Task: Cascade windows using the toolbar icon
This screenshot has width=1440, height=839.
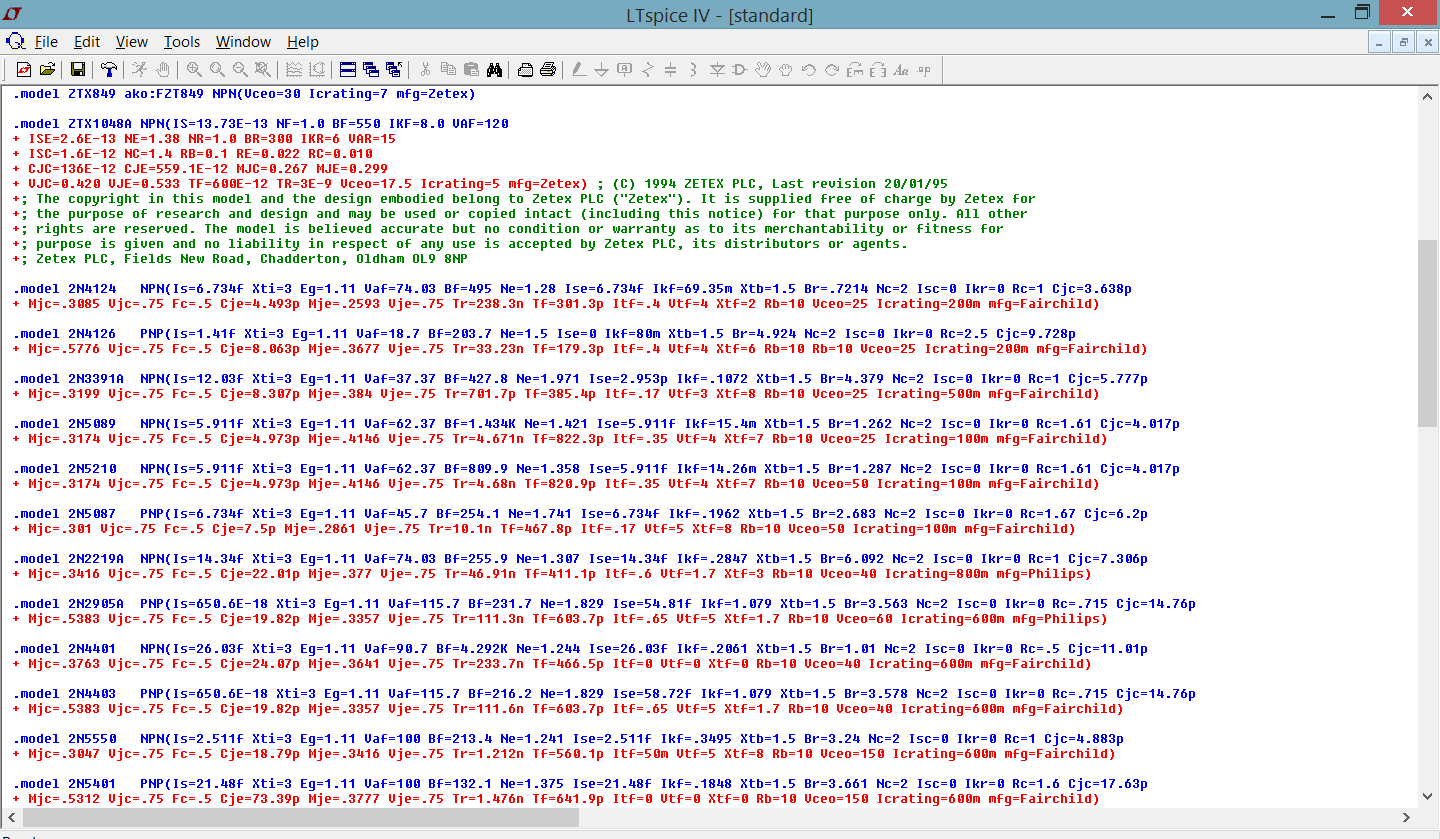Action: coord(371,69)
